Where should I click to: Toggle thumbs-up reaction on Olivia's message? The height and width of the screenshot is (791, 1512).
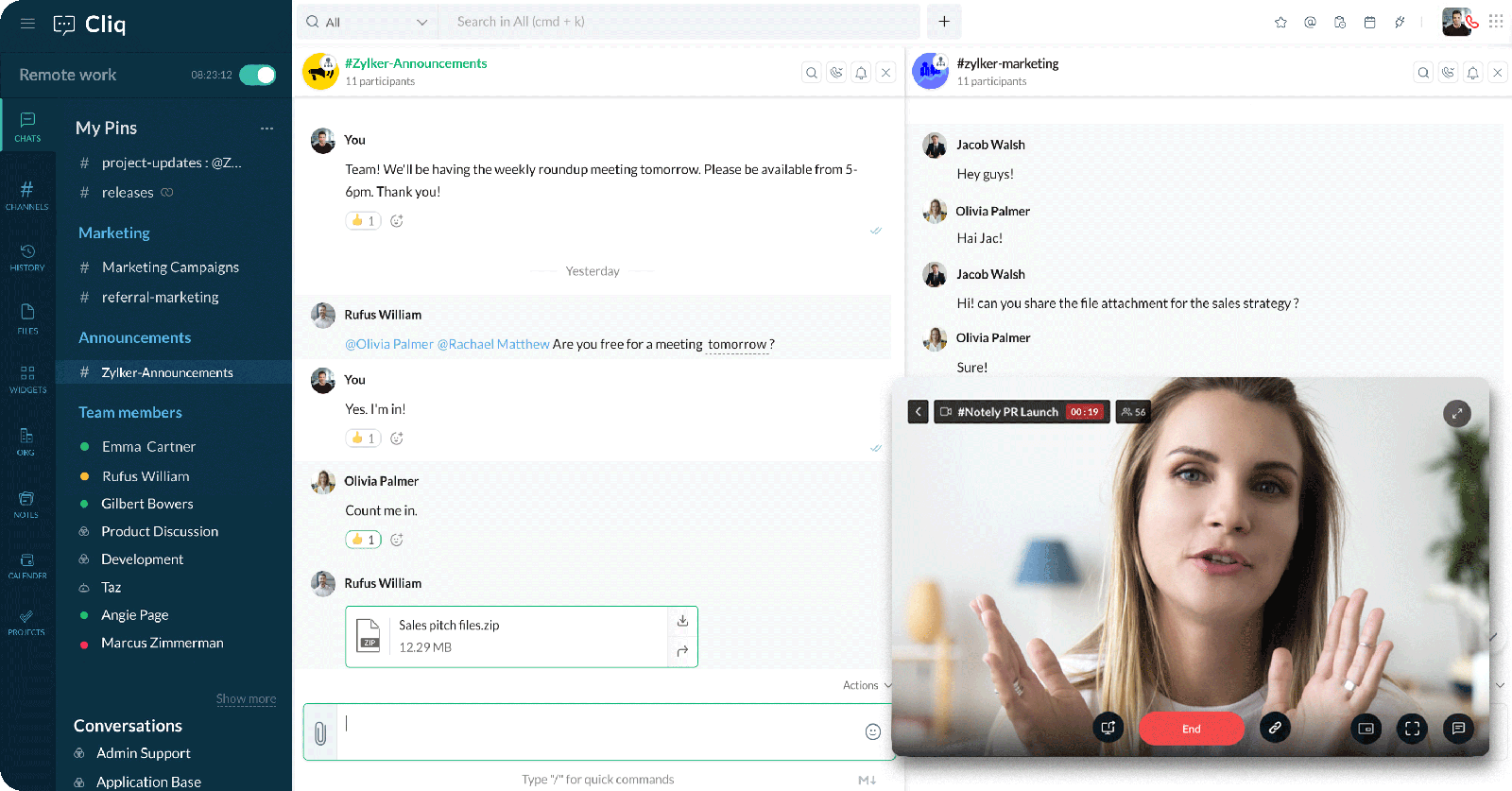coord(363,540)
